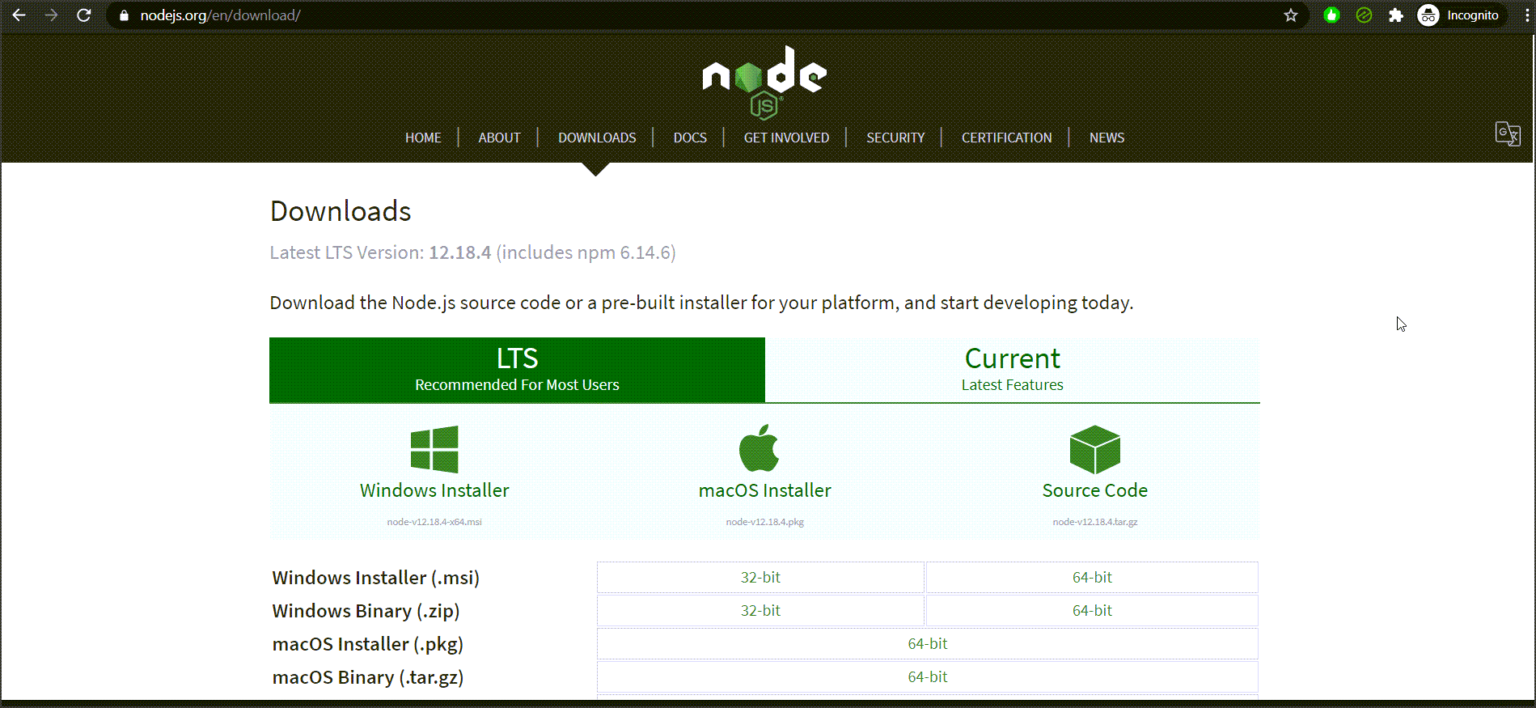Download 64-bit Windows Binary (.zip)
1536x708 pixels.
1092,610
